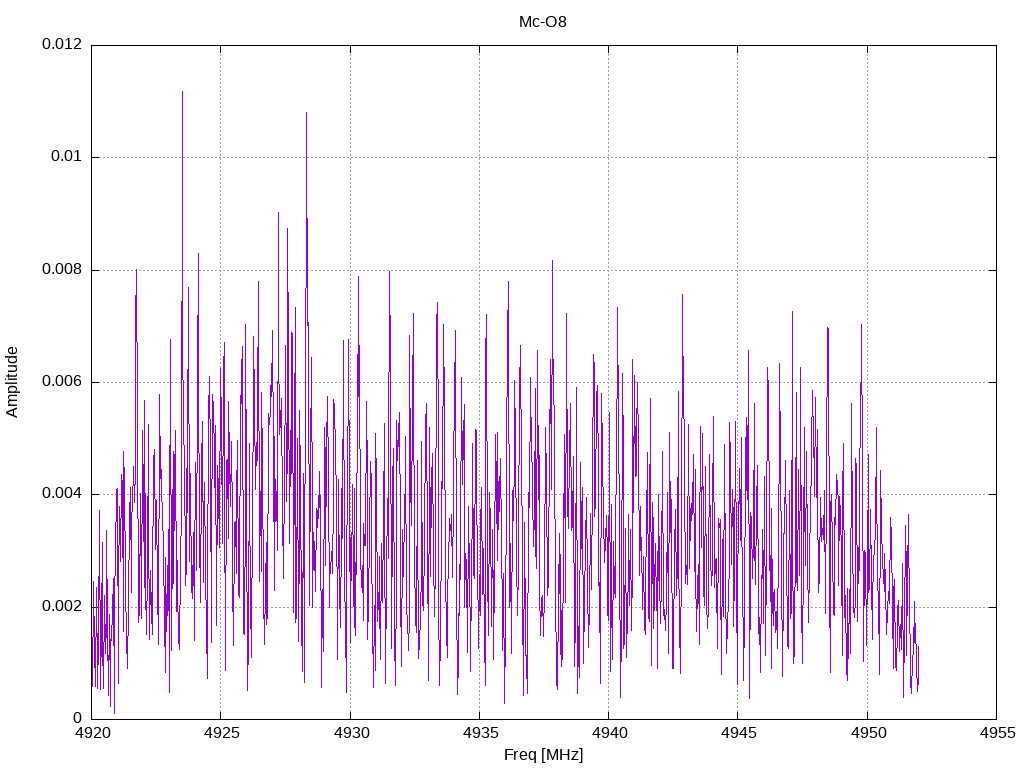Click the plot title "Mc-O8"
This screenshot has height=768, width=1024.
click(542, 22)
